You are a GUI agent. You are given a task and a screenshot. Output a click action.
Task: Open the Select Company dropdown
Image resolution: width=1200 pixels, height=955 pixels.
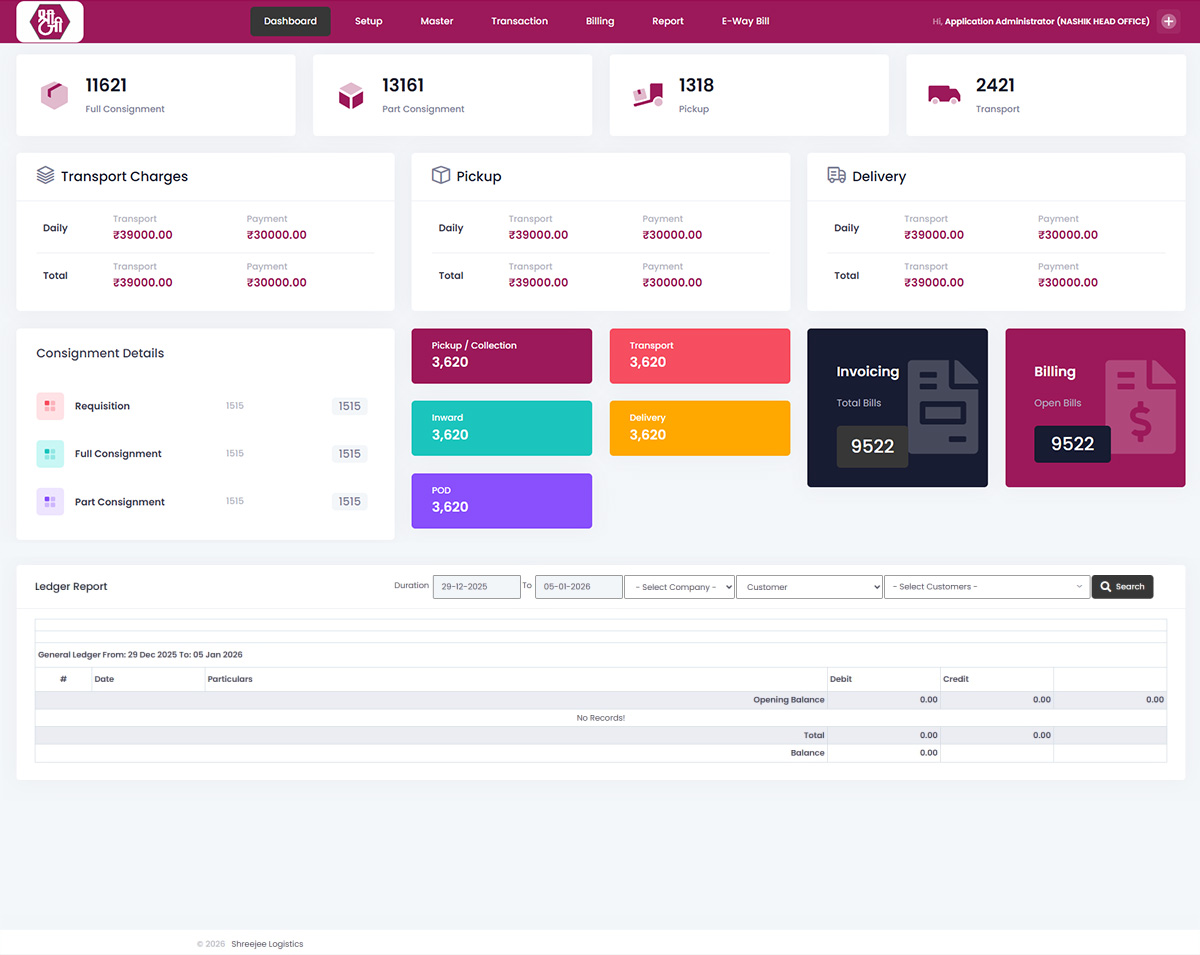(679, 587)
